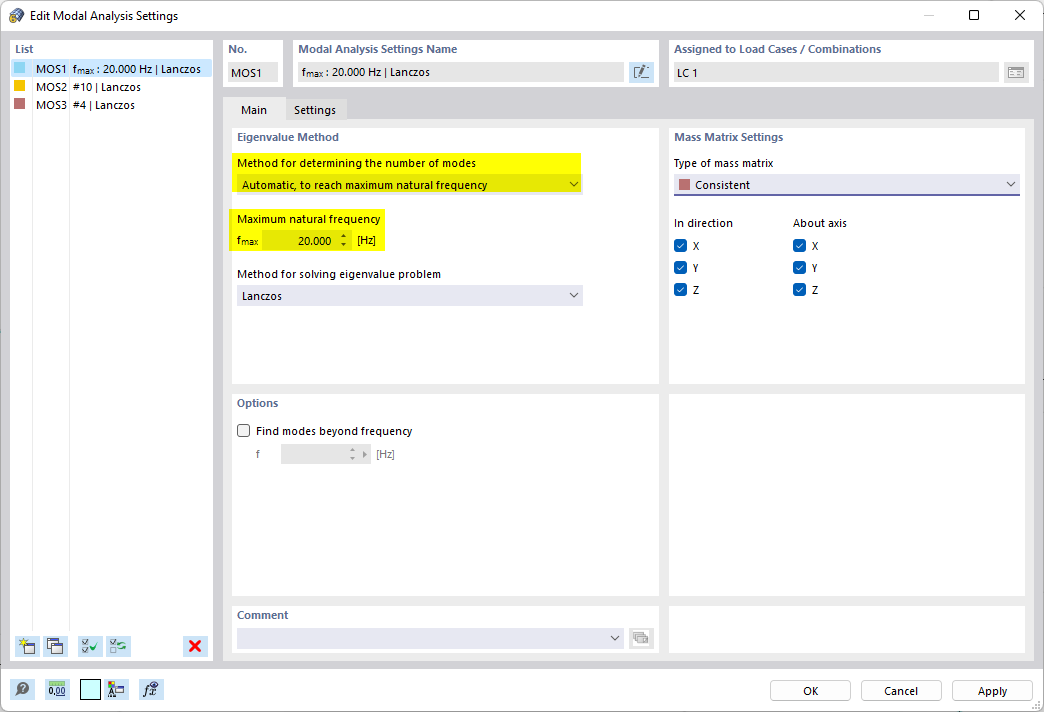Open the load case assignment icon
This screenshot has height=712, width=1044.
pyautogui.click(x=1016, y=73)
